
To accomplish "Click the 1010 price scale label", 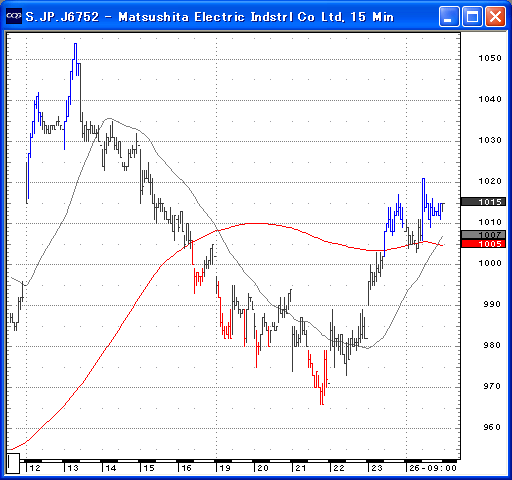I will click(x=490, y=222).
